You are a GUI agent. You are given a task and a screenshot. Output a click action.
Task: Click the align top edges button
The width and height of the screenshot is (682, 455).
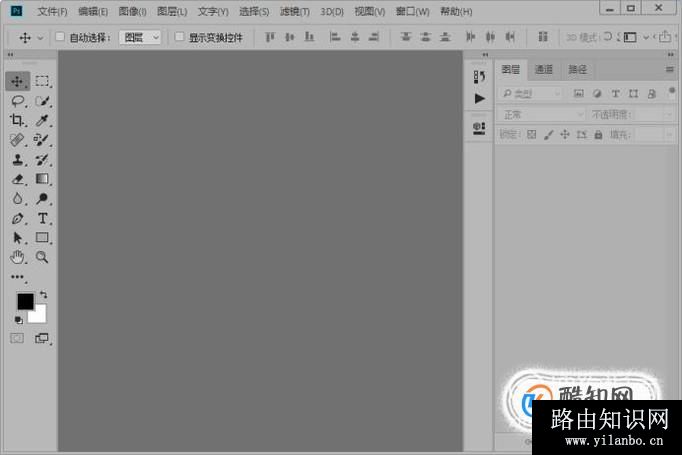(x=270, y=37)
